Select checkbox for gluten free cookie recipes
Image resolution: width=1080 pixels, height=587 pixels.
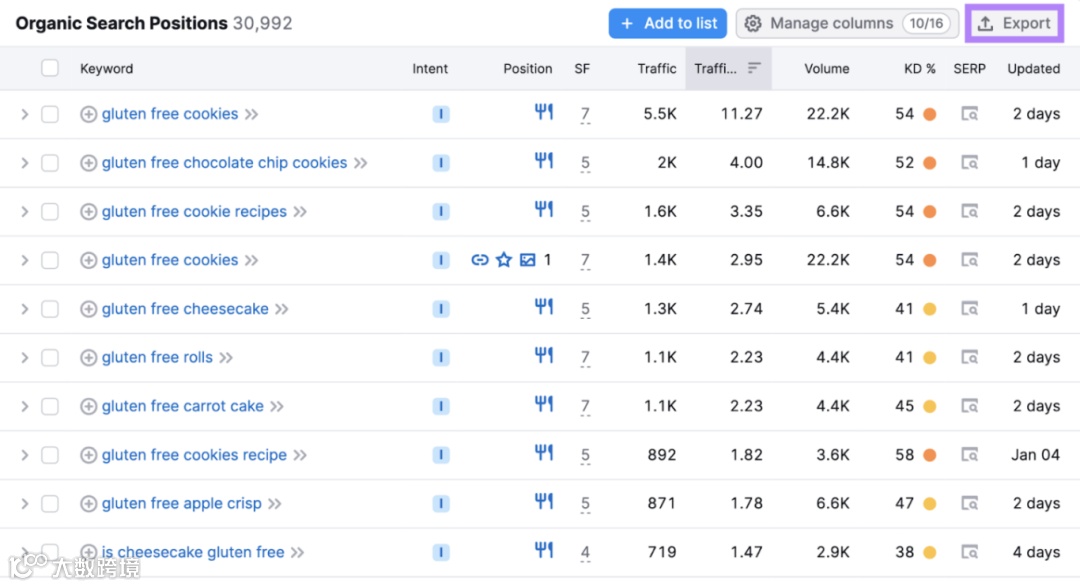click(50, 212)
